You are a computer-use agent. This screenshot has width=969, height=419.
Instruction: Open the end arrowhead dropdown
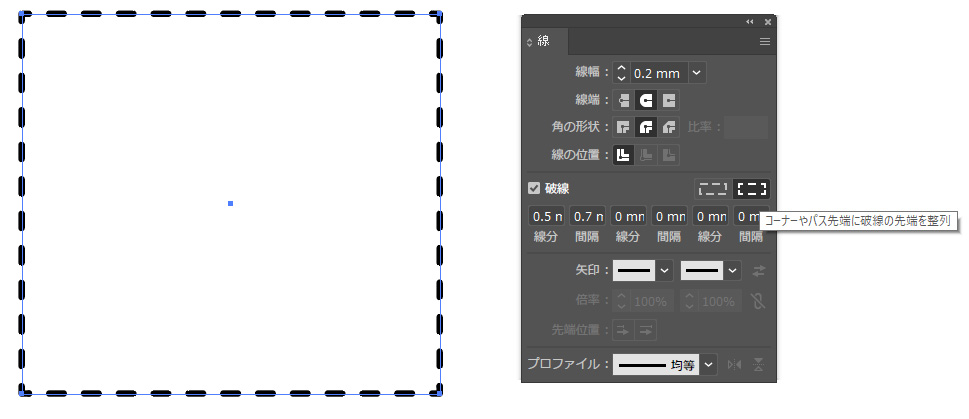click(732, 271)
